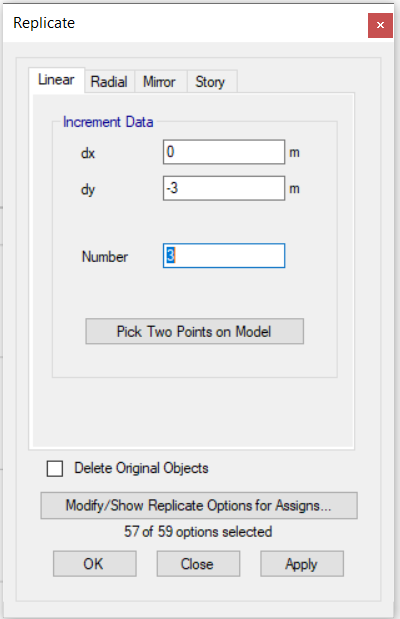
Task: Confirm replication with the OK button
Action: point(95,564)
